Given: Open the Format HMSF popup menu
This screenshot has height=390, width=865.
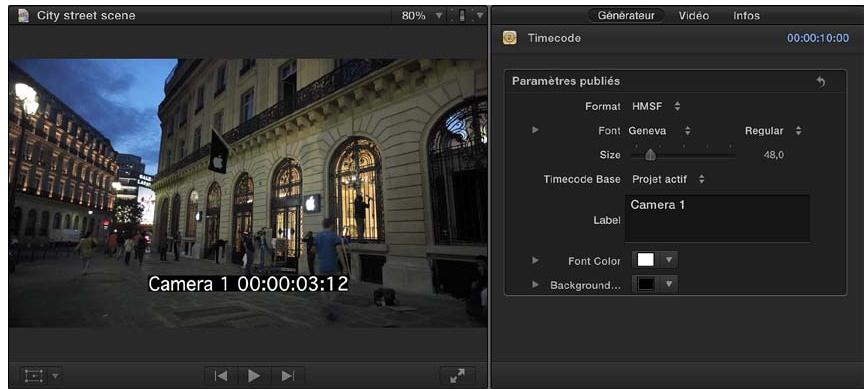Looking at the screenshot, I should click(656, 106).
